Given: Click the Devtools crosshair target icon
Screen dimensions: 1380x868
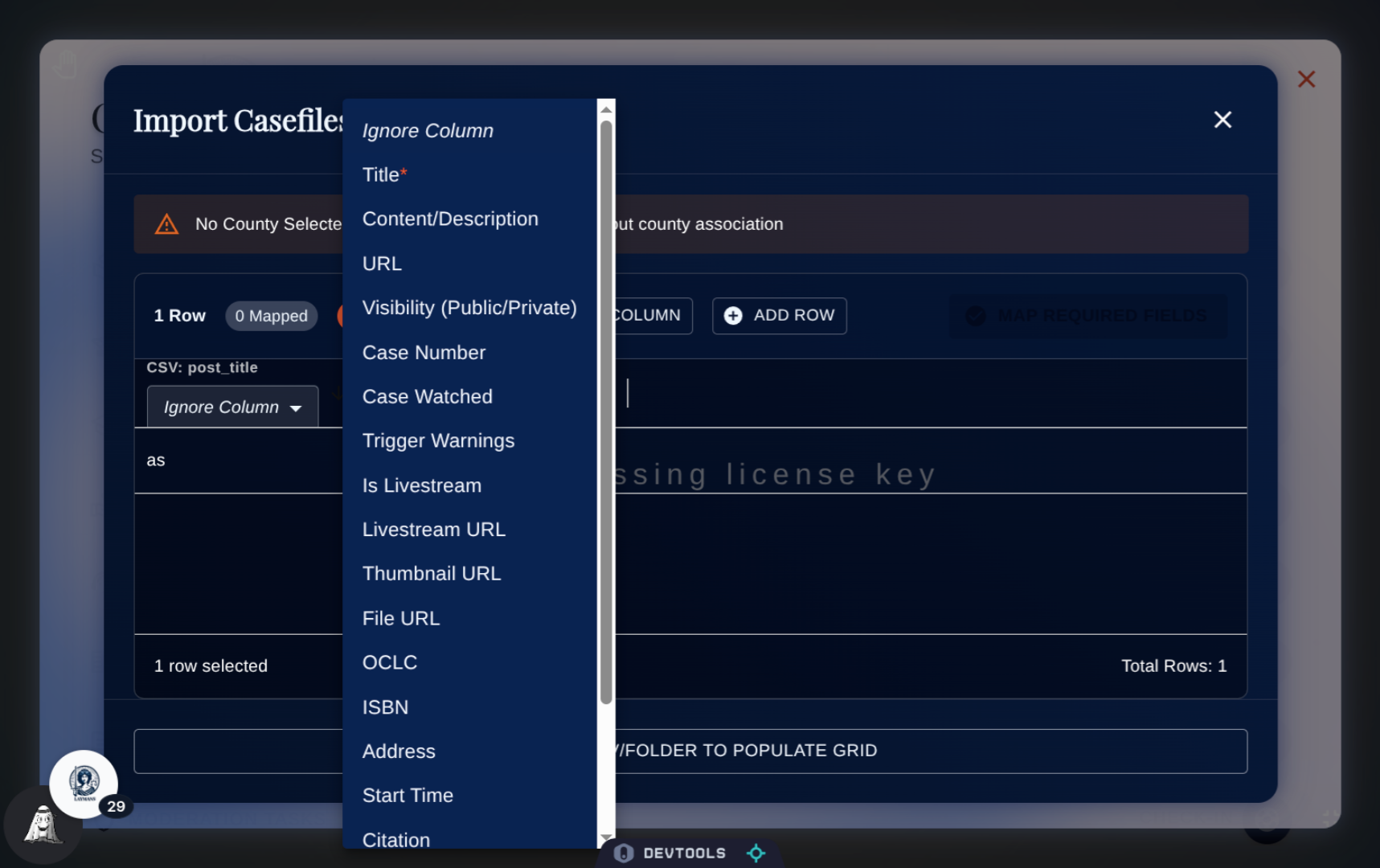Looking at the screenshot, I should tap(756, 853).
